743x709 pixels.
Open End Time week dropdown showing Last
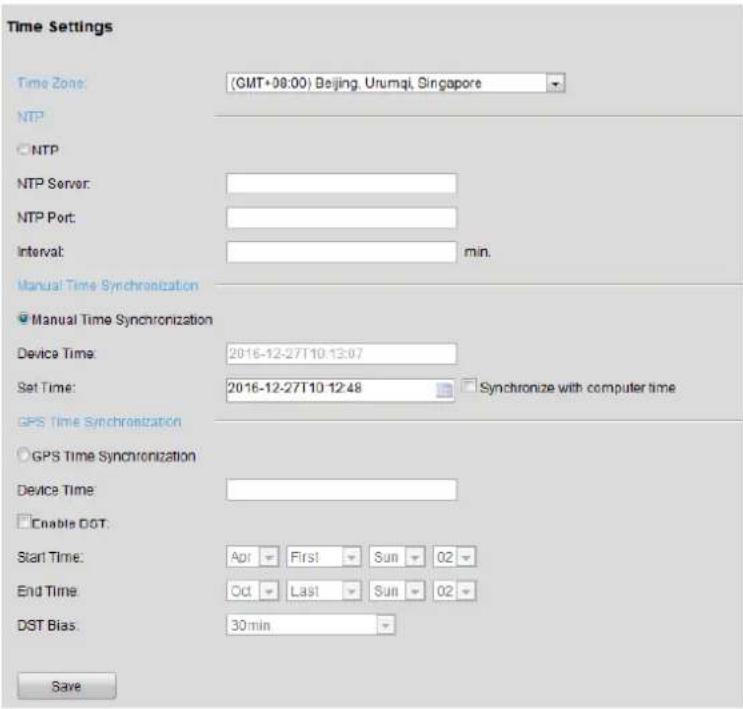(x=324, y=591)
